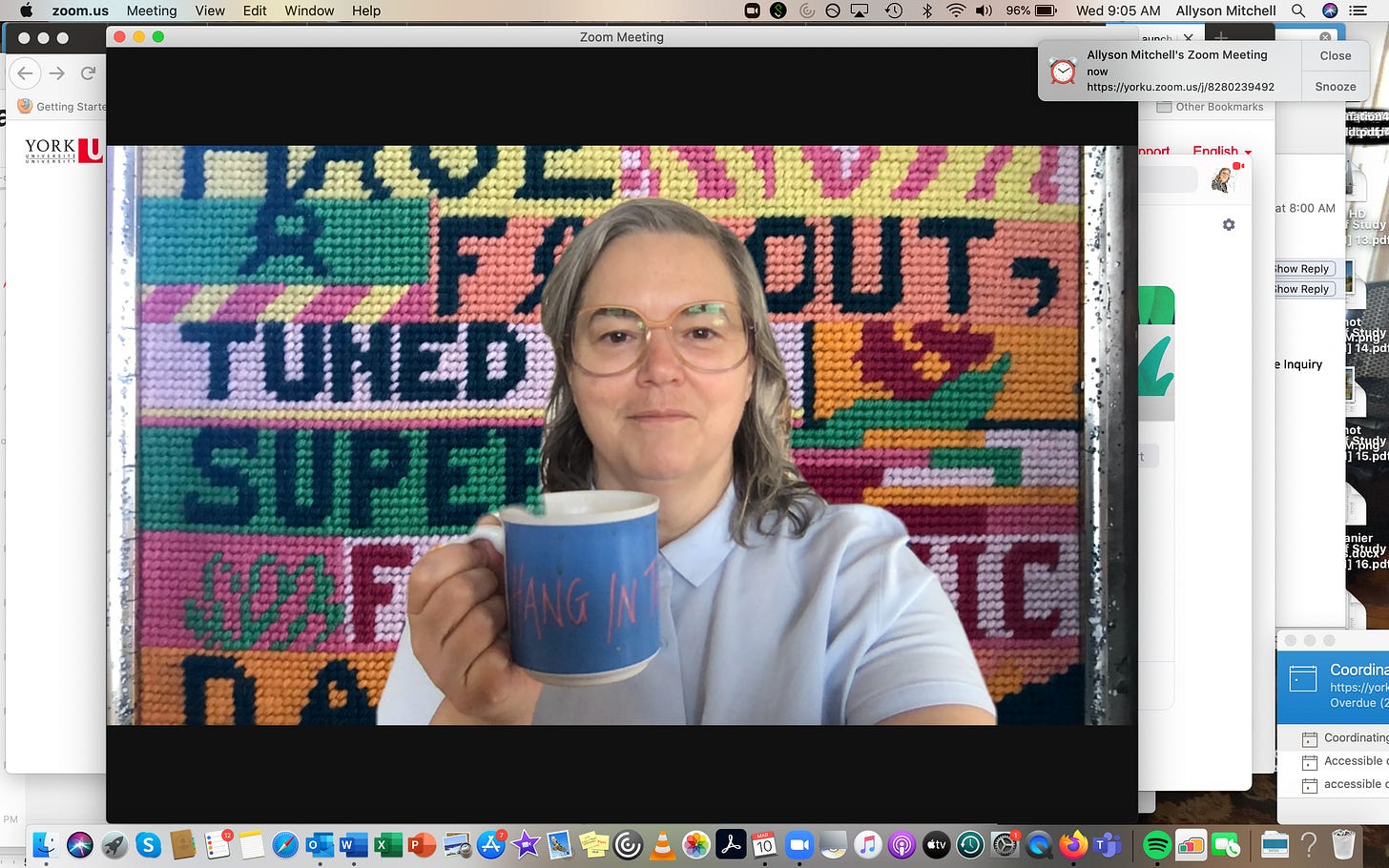Open Firefox from the Dock

[1073, 844]
